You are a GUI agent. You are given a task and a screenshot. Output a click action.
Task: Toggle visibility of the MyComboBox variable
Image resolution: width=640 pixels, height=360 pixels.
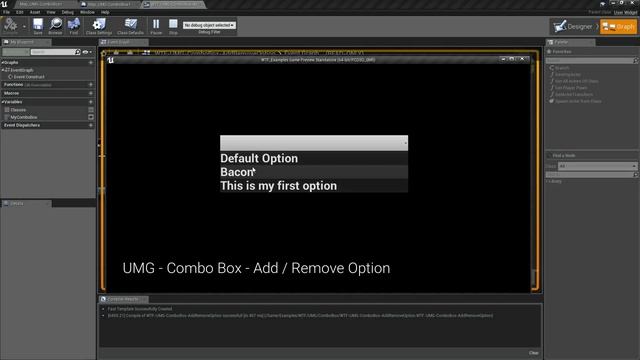pos(91,117)
